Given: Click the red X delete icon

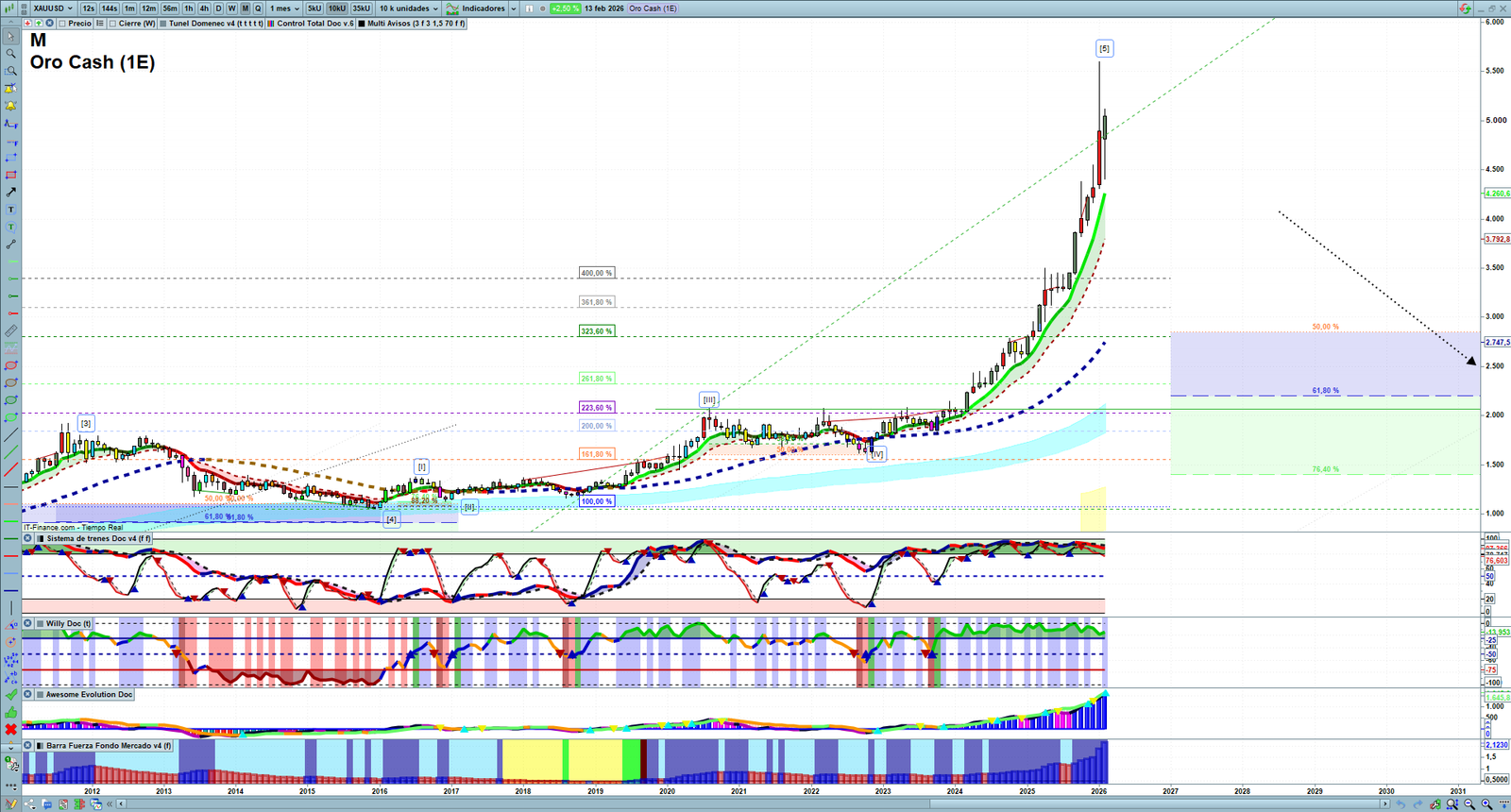Looking at the screenshot, I should pyautogui.click(x=11, y=730).
